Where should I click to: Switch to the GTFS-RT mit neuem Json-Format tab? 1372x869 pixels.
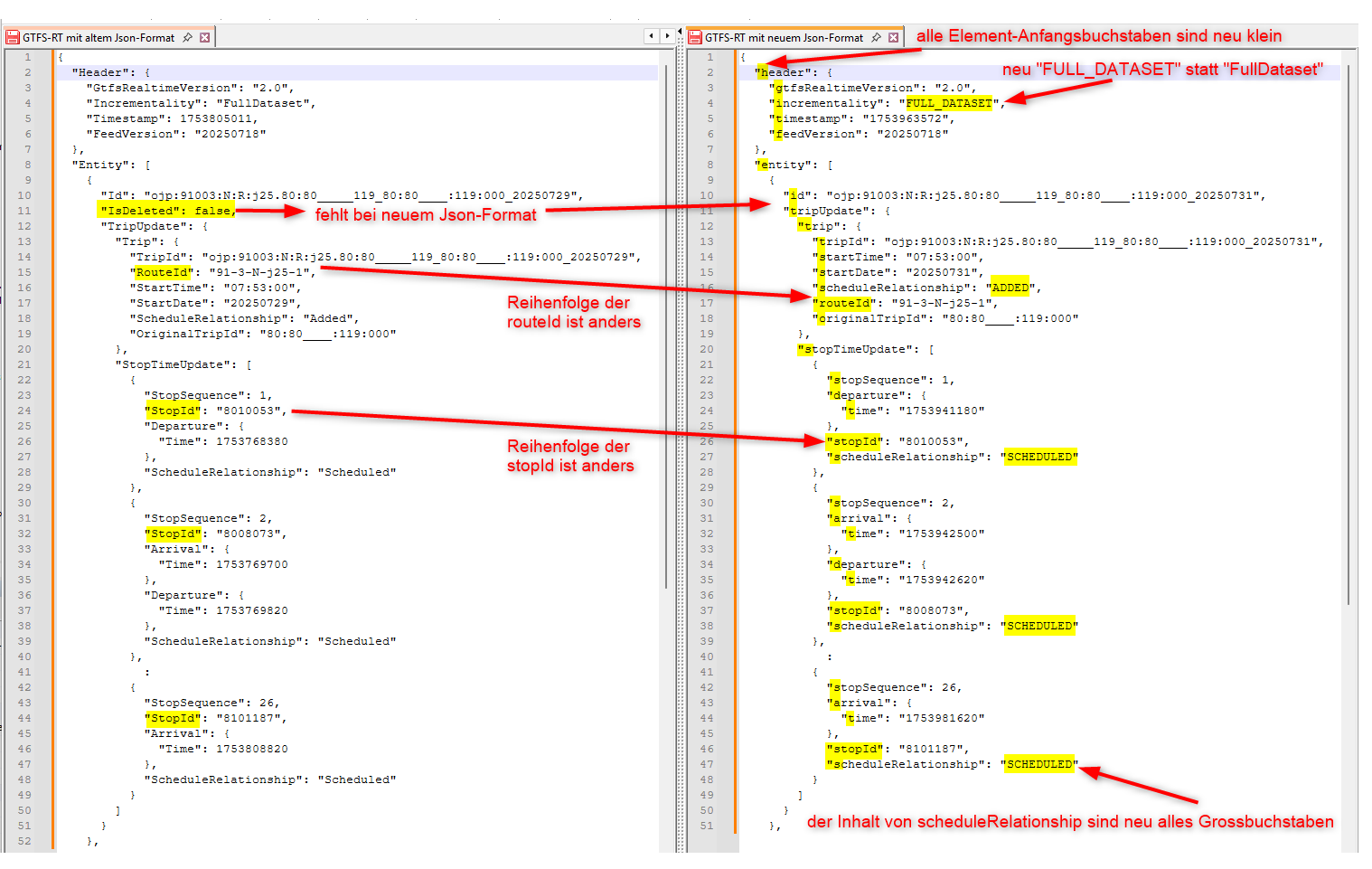(782, 37)
